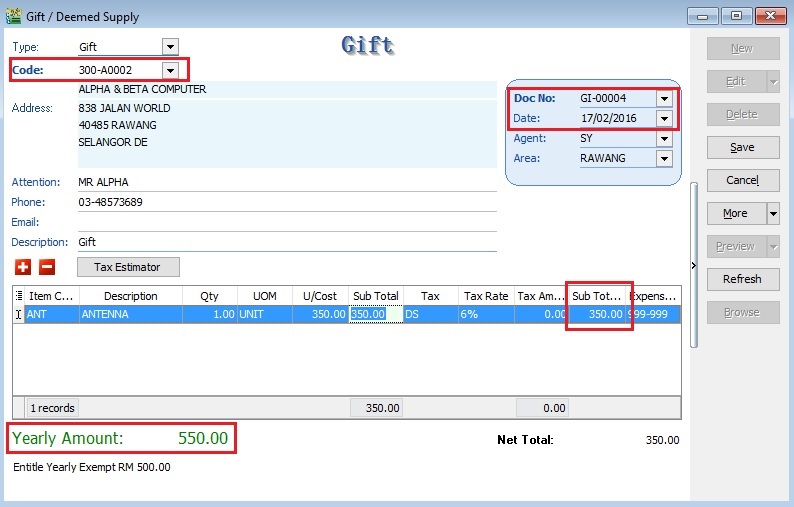
Task: Click the red minus delete-row icon
Action: pos(47,267)
